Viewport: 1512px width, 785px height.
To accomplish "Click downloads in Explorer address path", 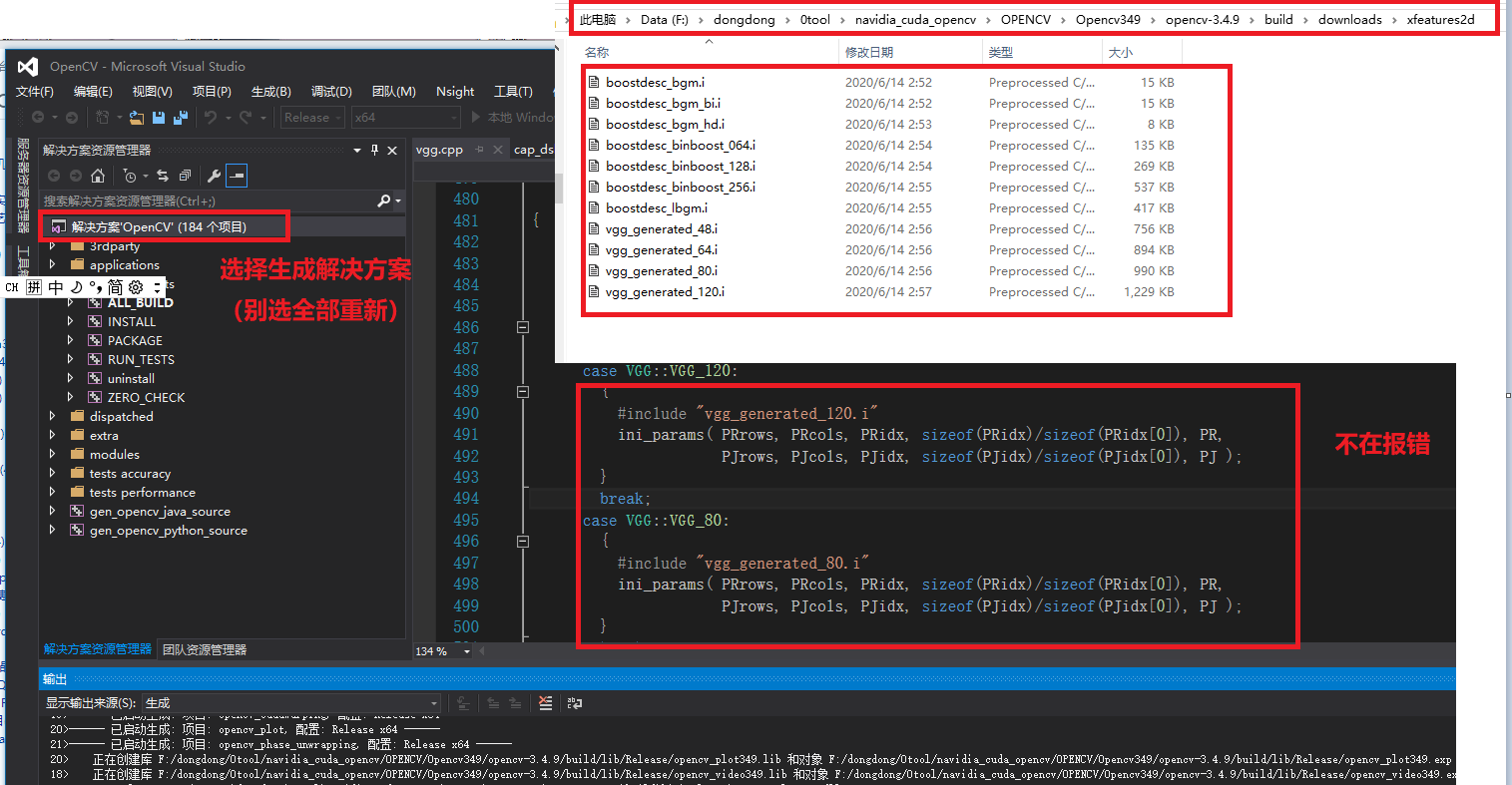I will click(1350, 19).
